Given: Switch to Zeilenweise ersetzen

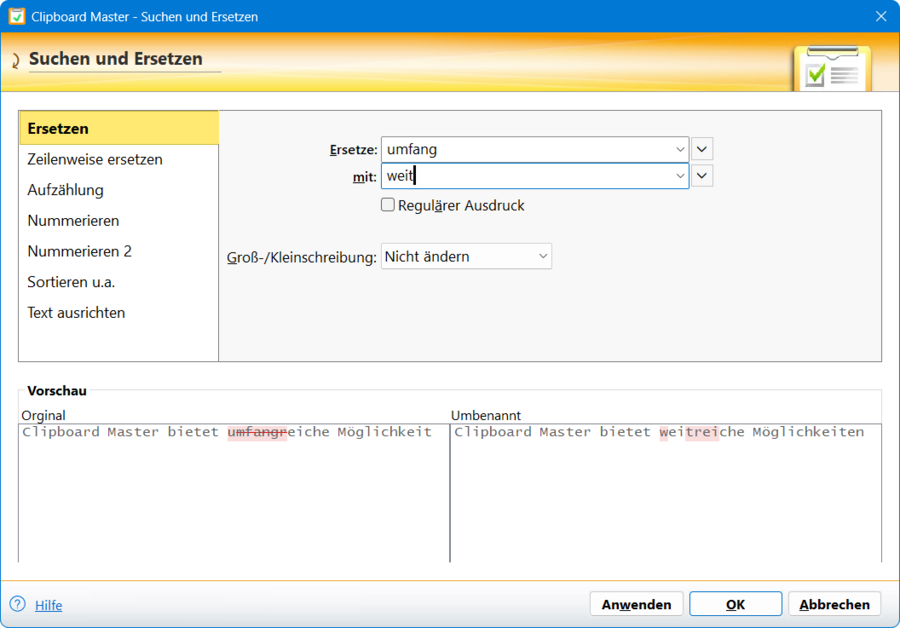Looking at the screenshot, I should click(119, 159).
